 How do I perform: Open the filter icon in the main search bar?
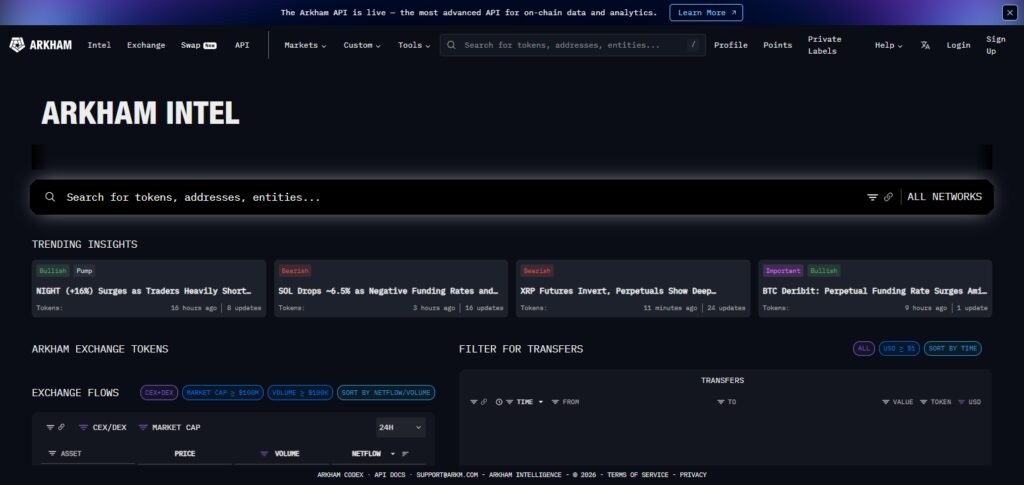(x=872, y=197)
